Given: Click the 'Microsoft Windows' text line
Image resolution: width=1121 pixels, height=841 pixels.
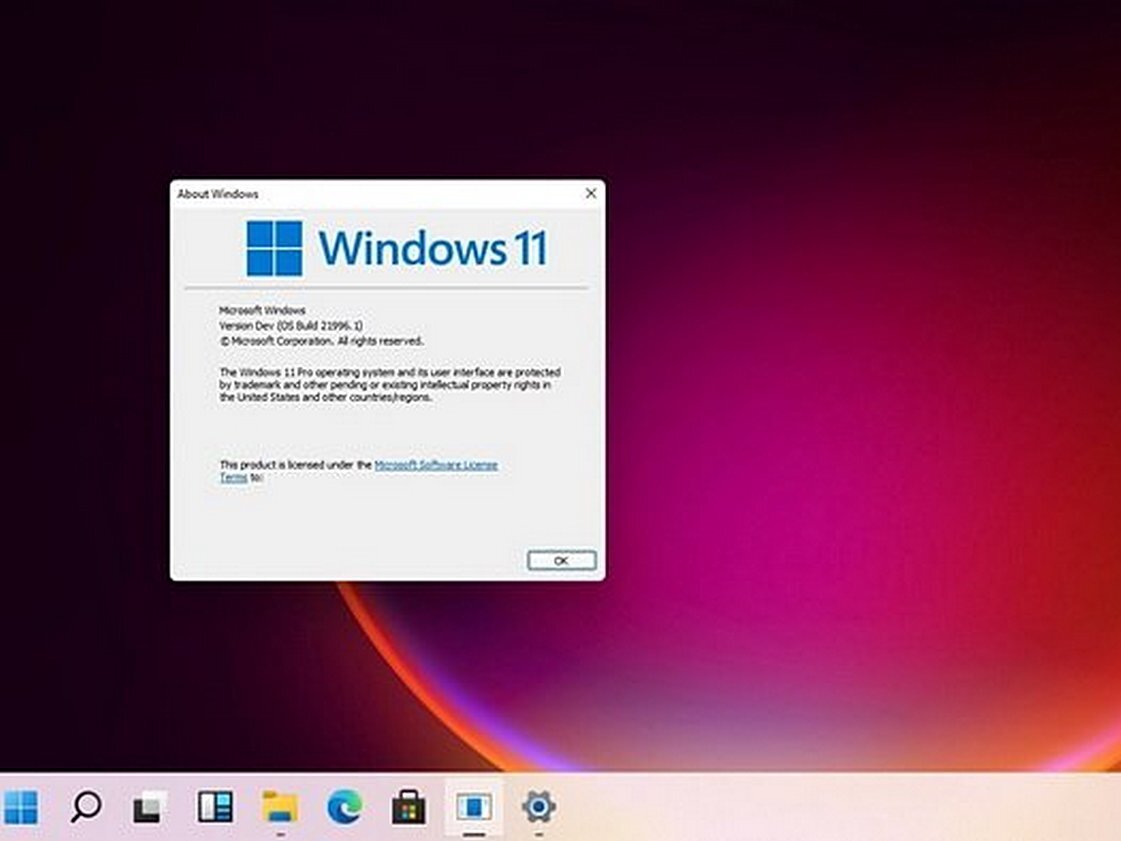Looking at the screenshot, I should click(x=262, y=310).
